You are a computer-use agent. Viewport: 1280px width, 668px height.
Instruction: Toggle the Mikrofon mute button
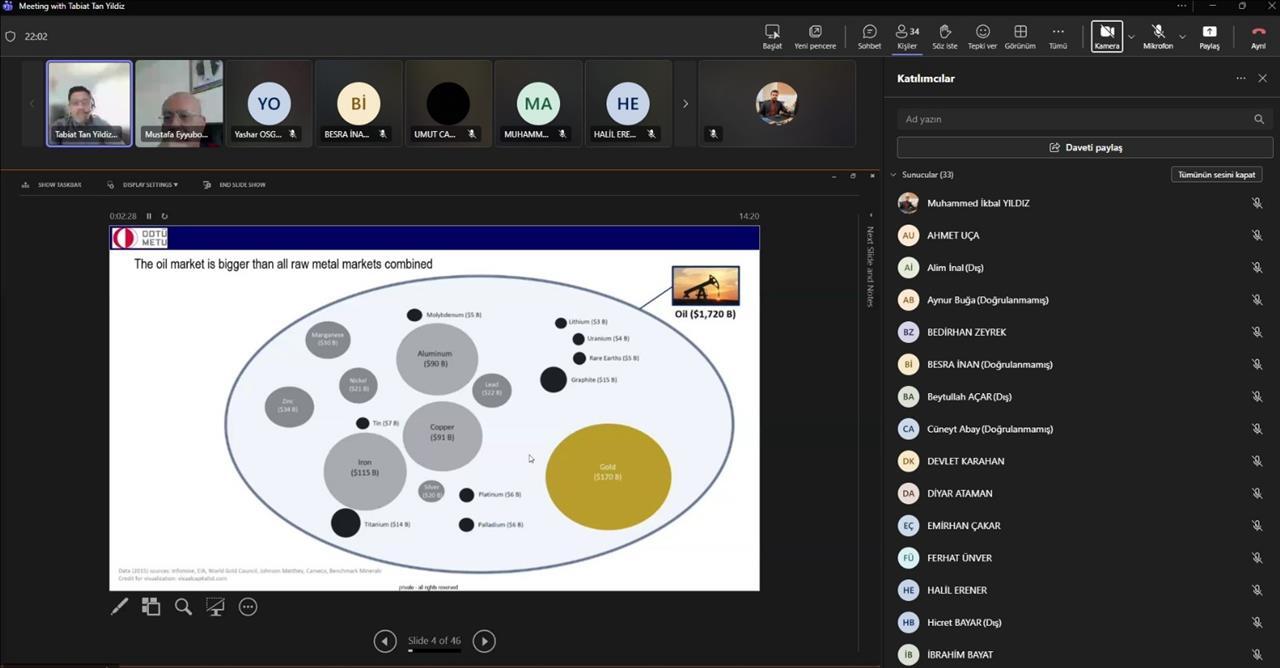[x=1158, y=36]
